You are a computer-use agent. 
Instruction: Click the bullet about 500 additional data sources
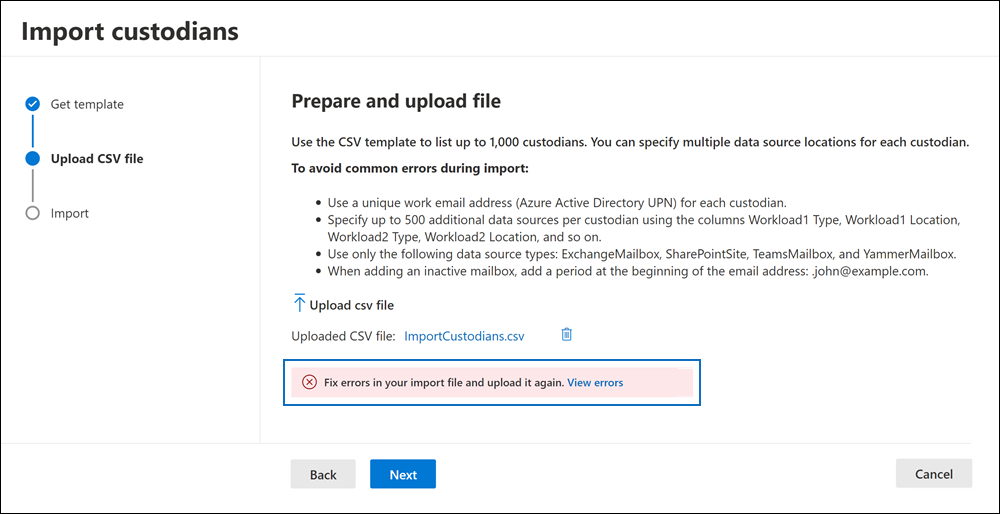[x=643, y=228]
